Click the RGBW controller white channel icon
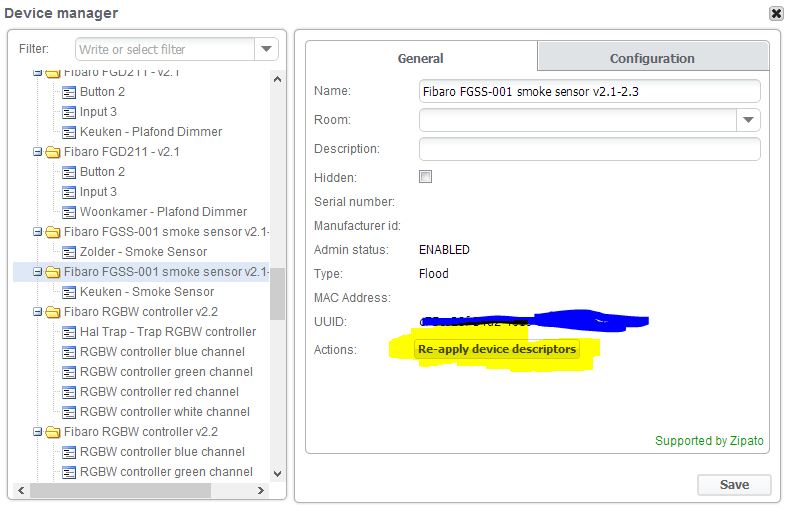The height and width of the screenshot is (511, 790). (x=69, y=412)
